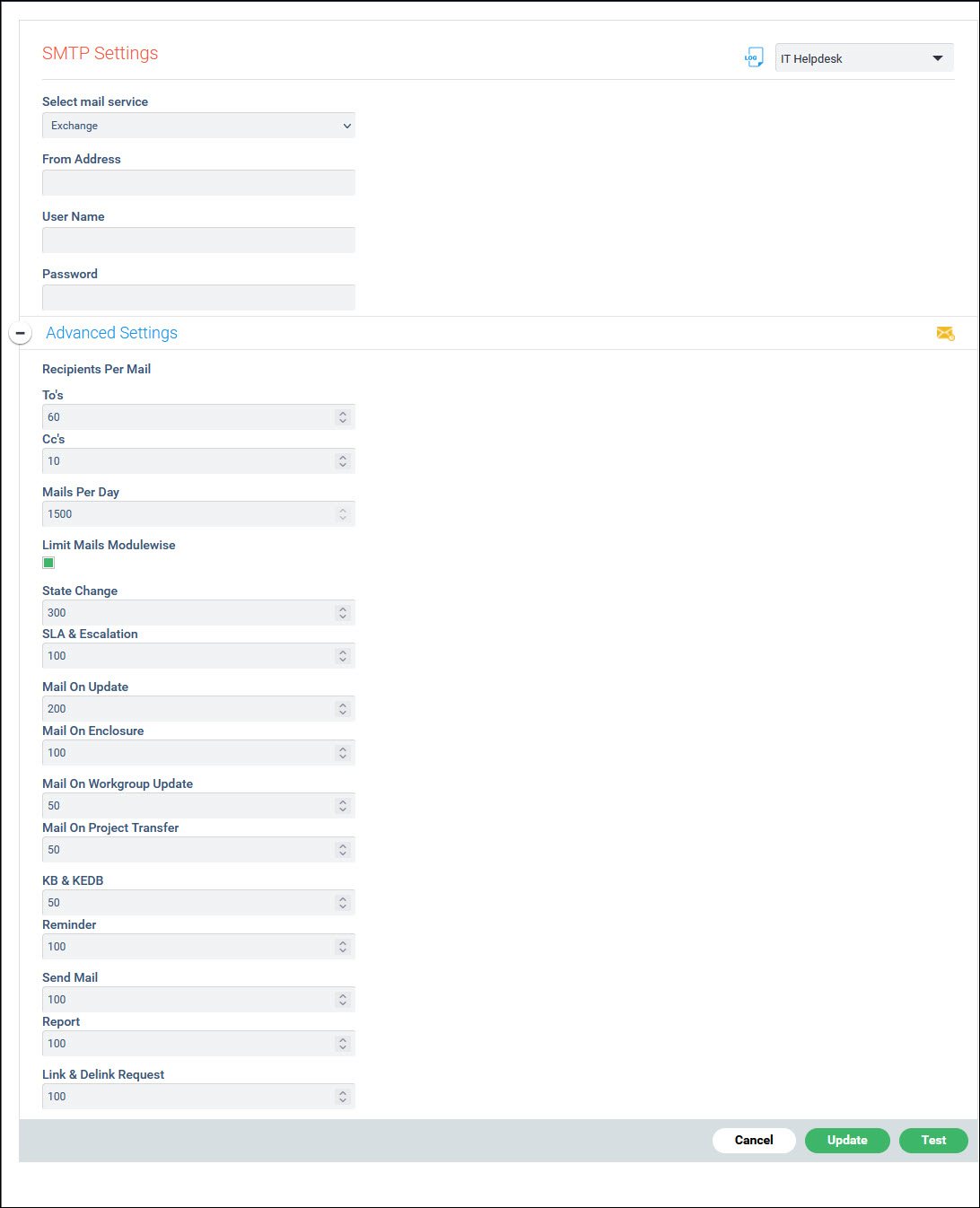Toggle the Limit Mails Modulewise checkbox

(48, 562)
